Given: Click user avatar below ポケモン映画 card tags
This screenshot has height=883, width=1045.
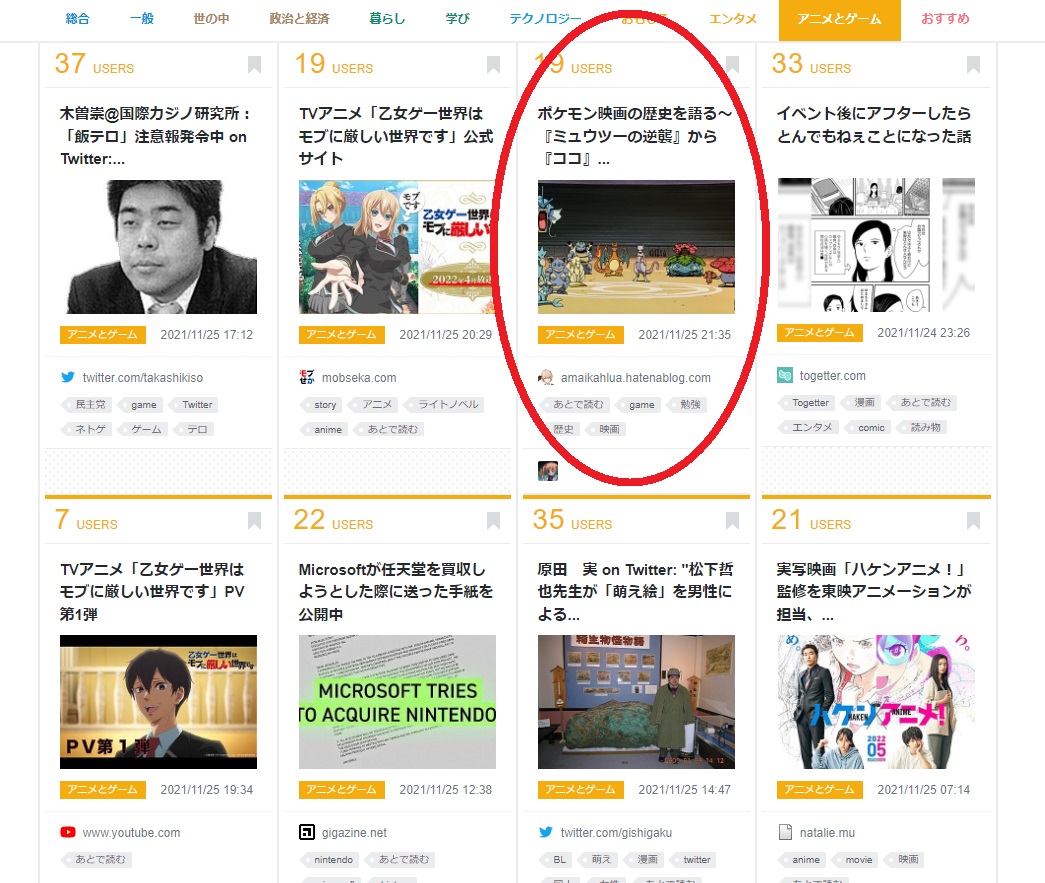Looking at the screenshot, I should (548, 470).
